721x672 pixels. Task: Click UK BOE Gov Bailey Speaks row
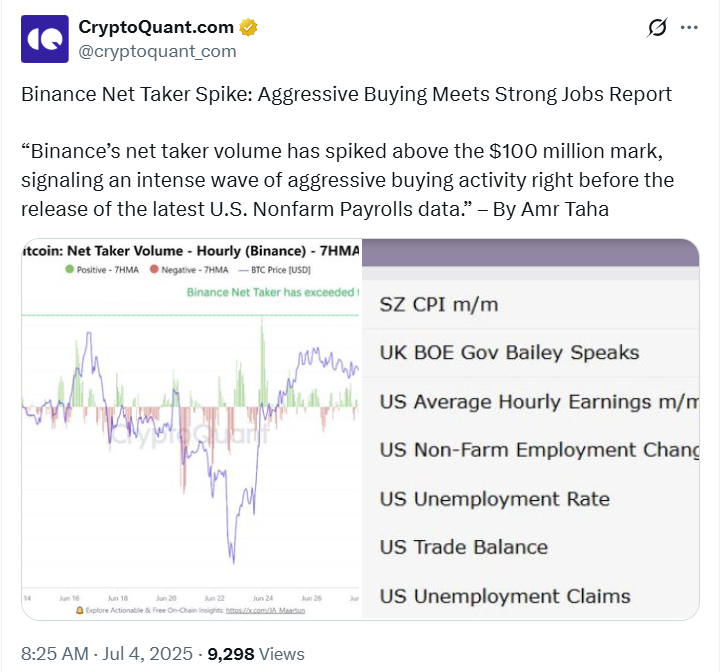pos(509,353)
